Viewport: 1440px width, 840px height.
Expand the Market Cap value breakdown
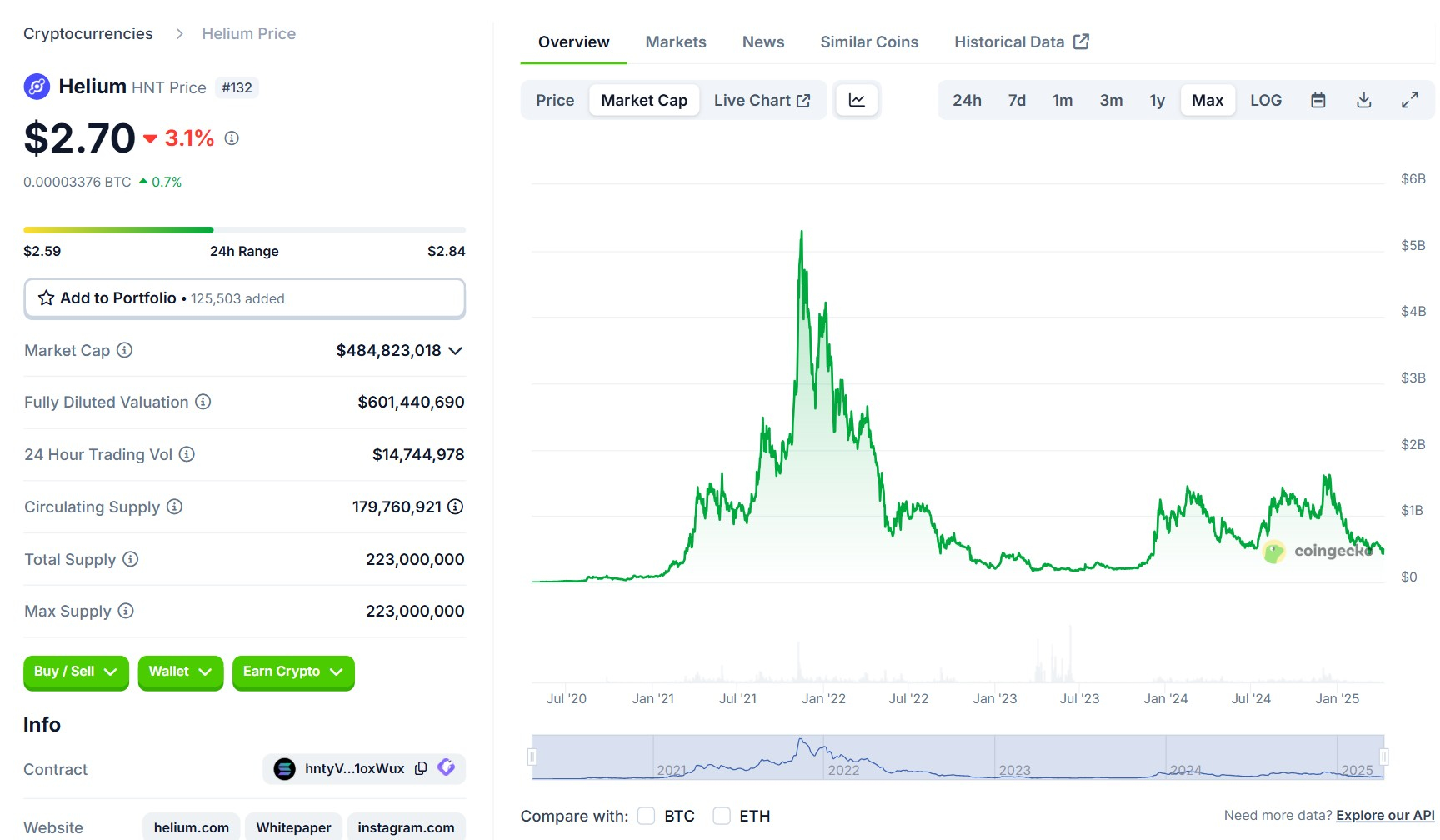(x=455, y=350)
